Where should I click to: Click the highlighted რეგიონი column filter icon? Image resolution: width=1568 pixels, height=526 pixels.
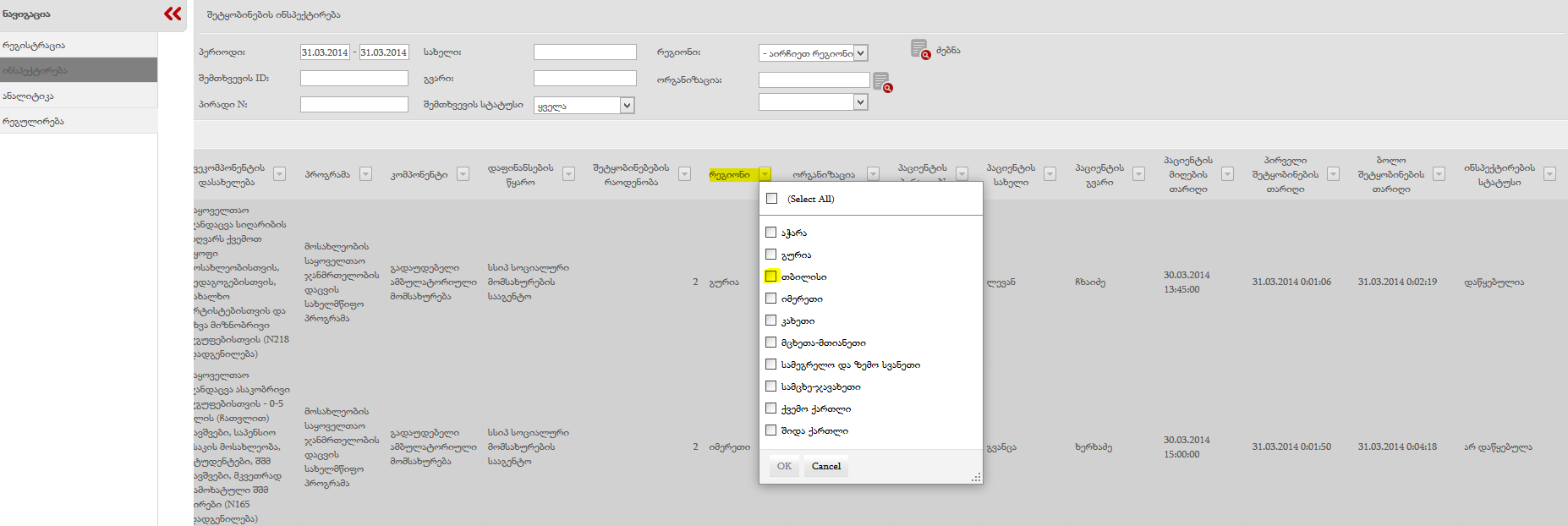pos(765,175)
